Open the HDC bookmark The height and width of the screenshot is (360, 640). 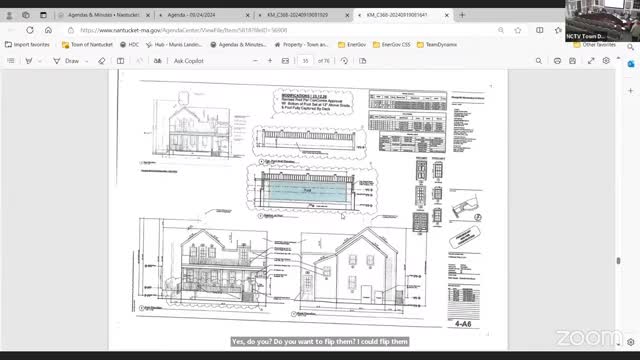[129, 44]
